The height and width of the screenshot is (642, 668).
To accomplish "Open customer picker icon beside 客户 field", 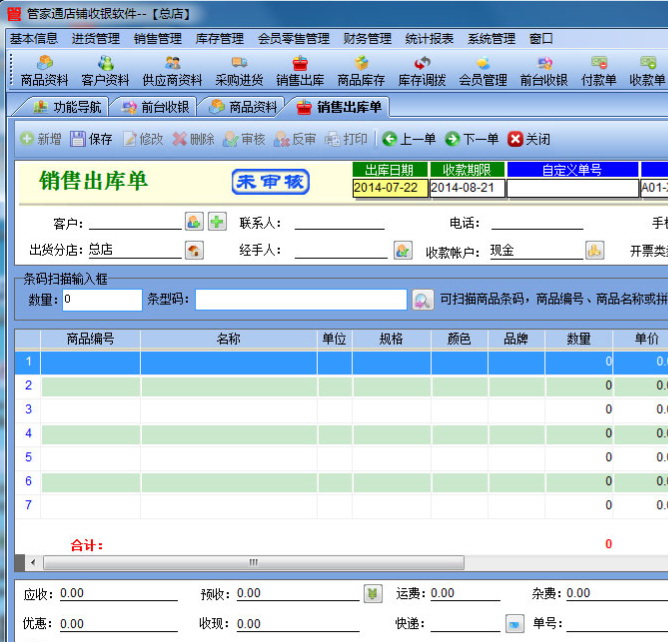I will click(x=194, y=222).
